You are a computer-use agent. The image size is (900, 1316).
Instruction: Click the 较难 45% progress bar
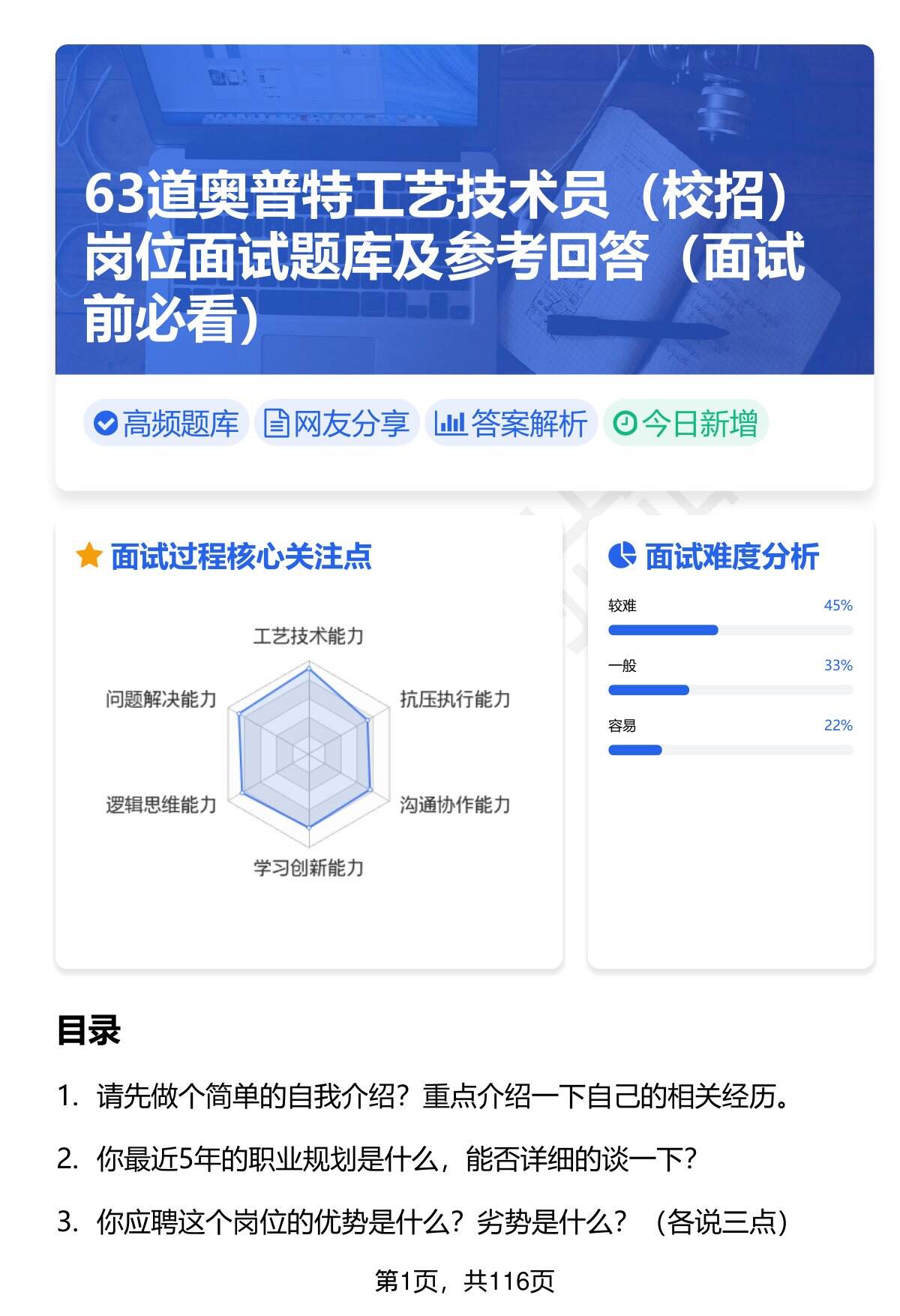(x=730, y=630)
